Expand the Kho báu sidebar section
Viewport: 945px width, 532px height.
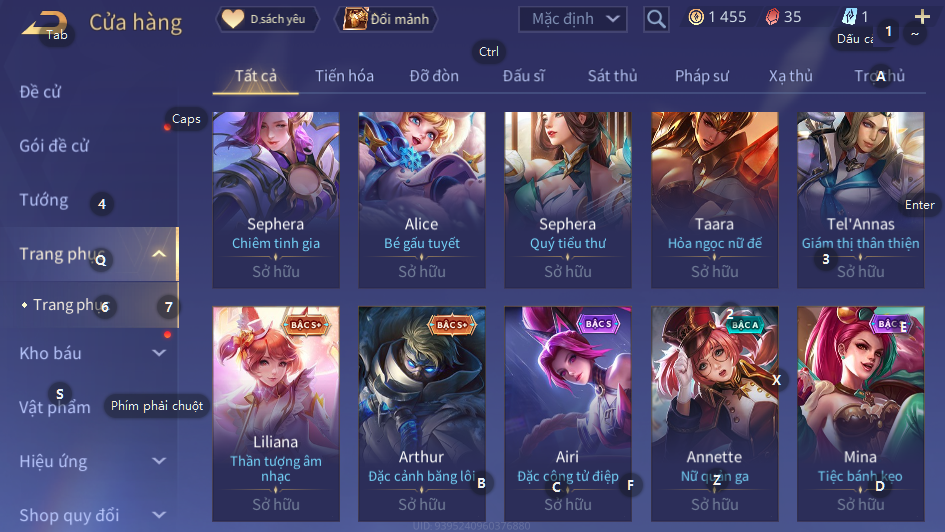[x=159, y=353]
